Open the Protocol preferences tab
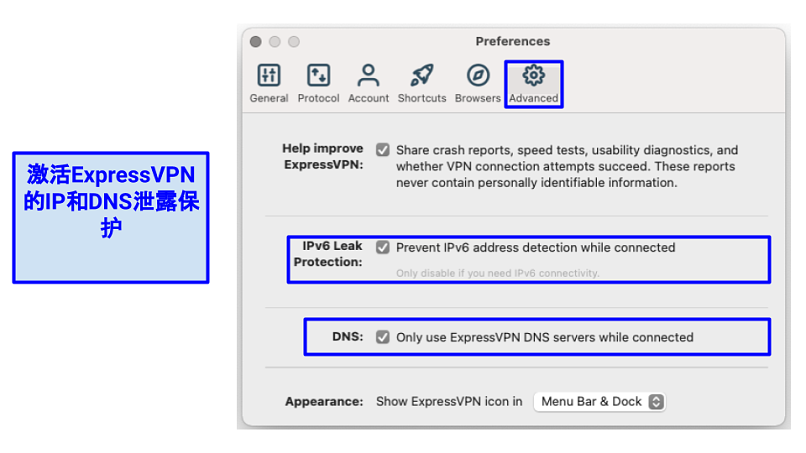The width and height of the screenshot is (806, 453). (318, 84)
